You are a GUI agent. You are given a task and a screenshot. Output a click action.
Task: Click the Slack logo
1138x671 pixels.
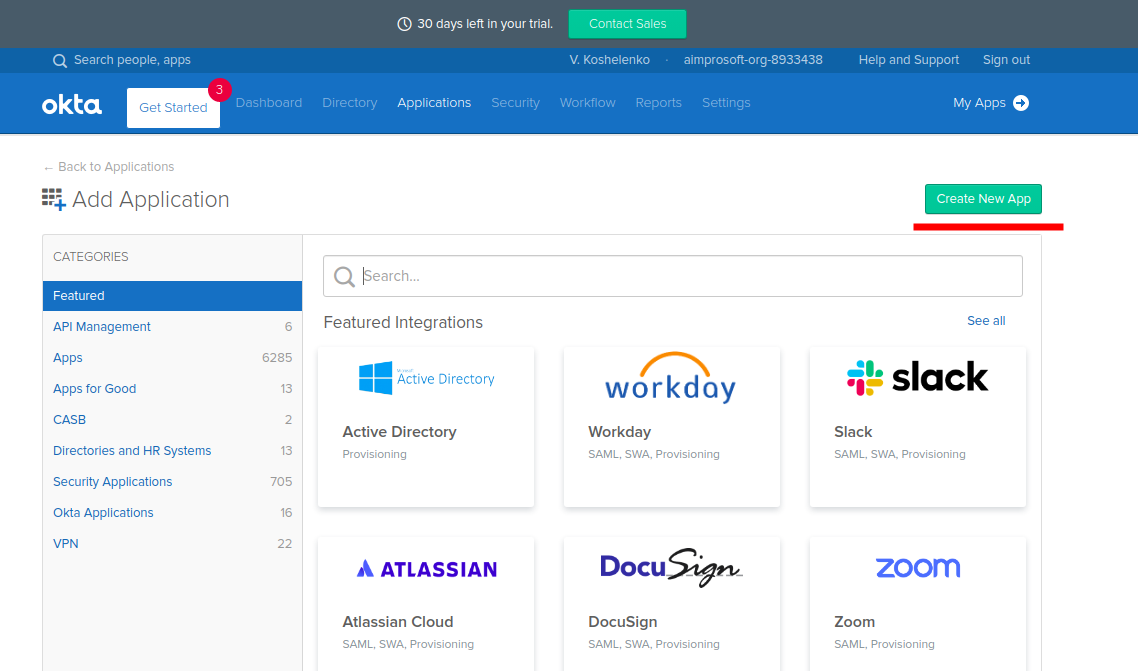tap(917, 378)
